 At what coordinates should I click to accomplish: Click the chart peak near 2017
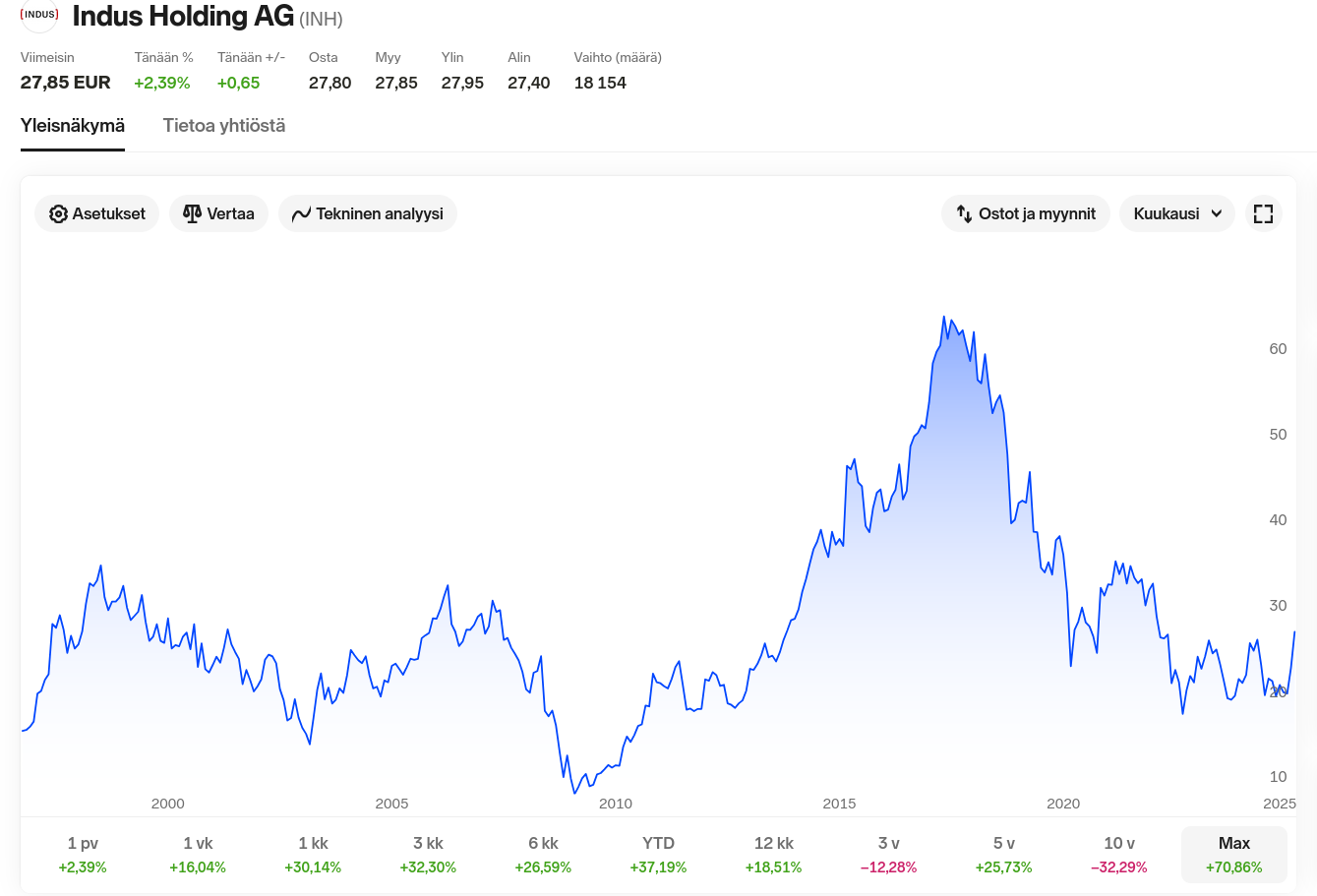pos(943,318)
